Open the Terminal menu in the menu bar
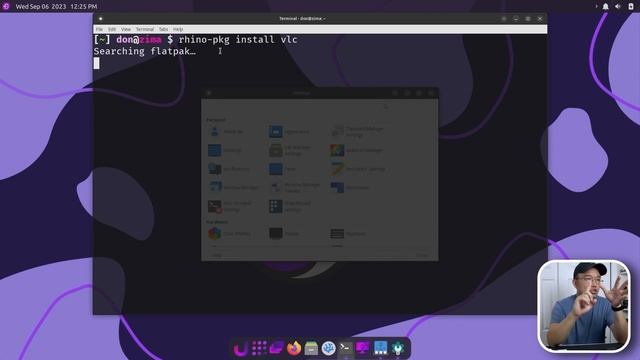The image size is (640, 360). [144, 29]
